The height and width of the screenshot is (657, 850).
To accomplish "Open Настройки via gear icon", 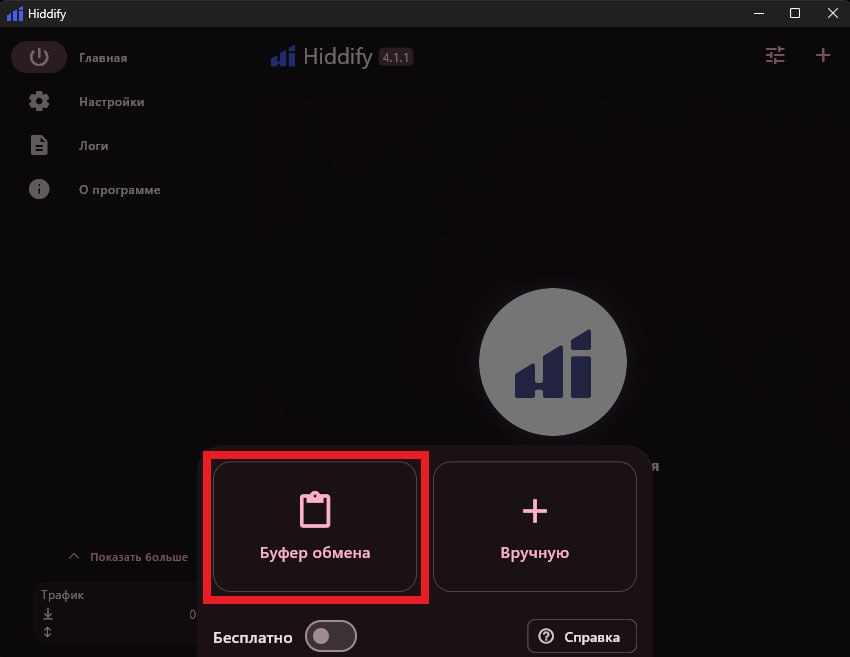I will [39, 101].
